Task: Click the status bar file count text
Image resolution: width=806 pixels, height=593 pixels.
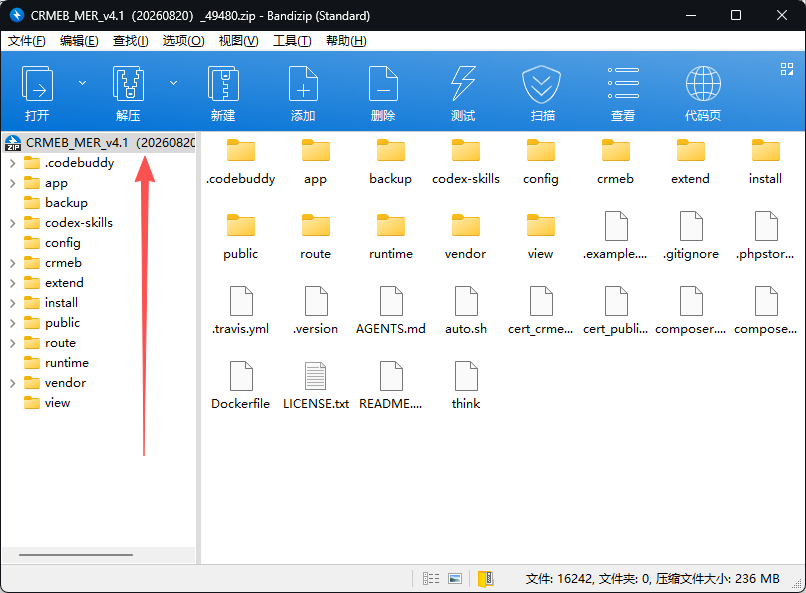Action: (x=652, y=579)
